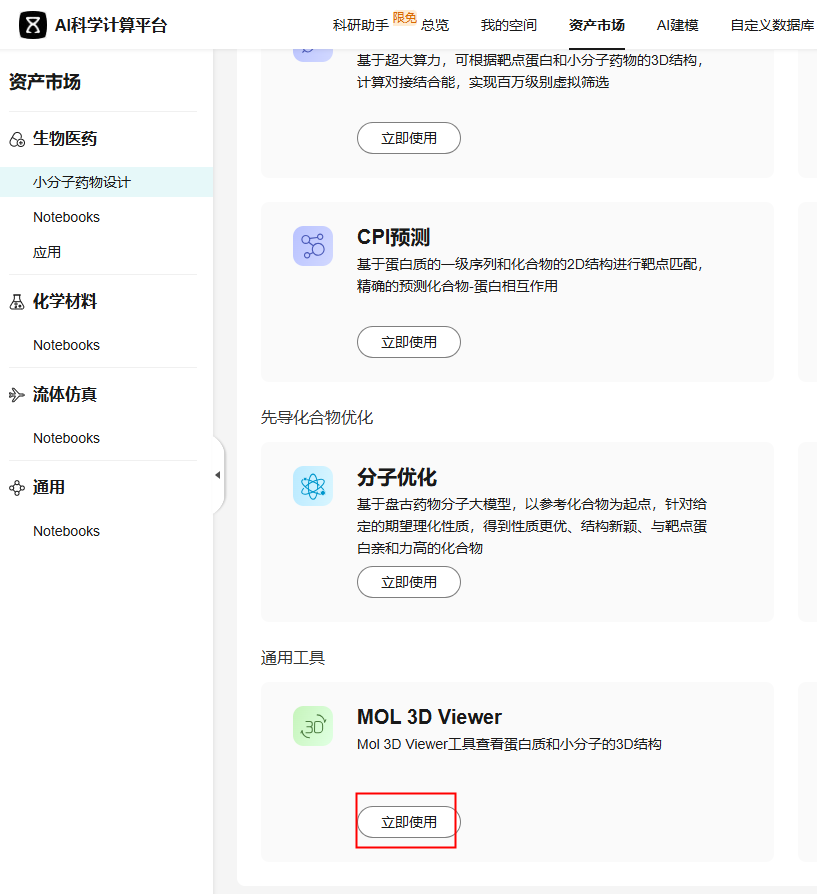Click 立即使用 for MOL 3D Viewer
The height and width of the screenshot is (894, 817).
coord(408,822)
